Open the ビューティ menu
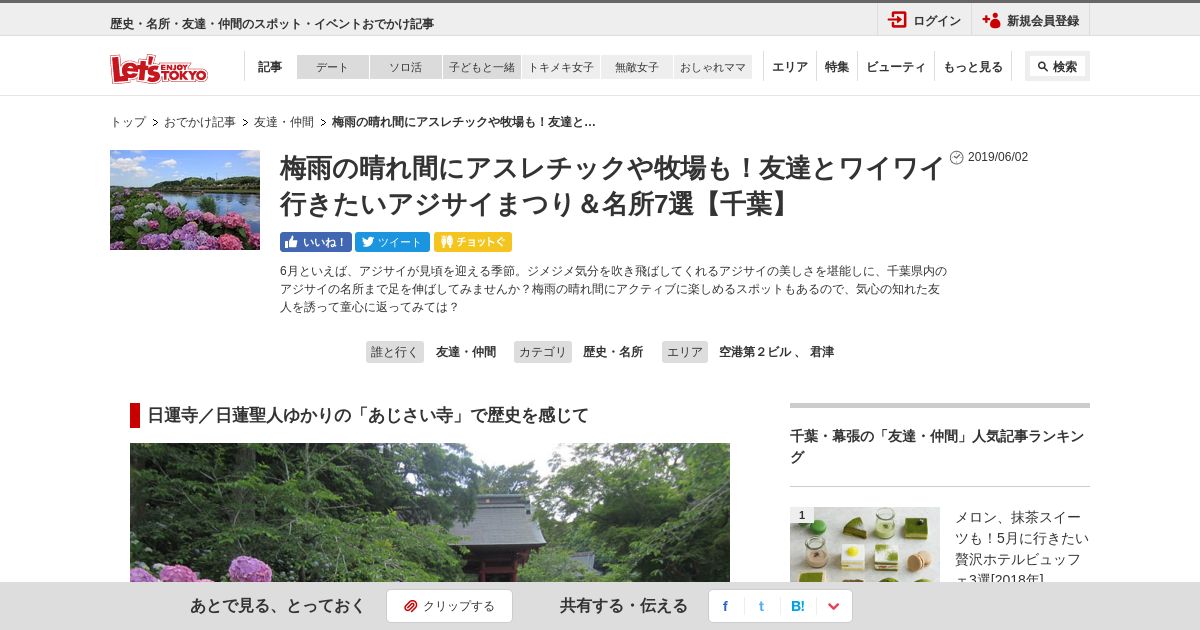 tap(896, 67)
